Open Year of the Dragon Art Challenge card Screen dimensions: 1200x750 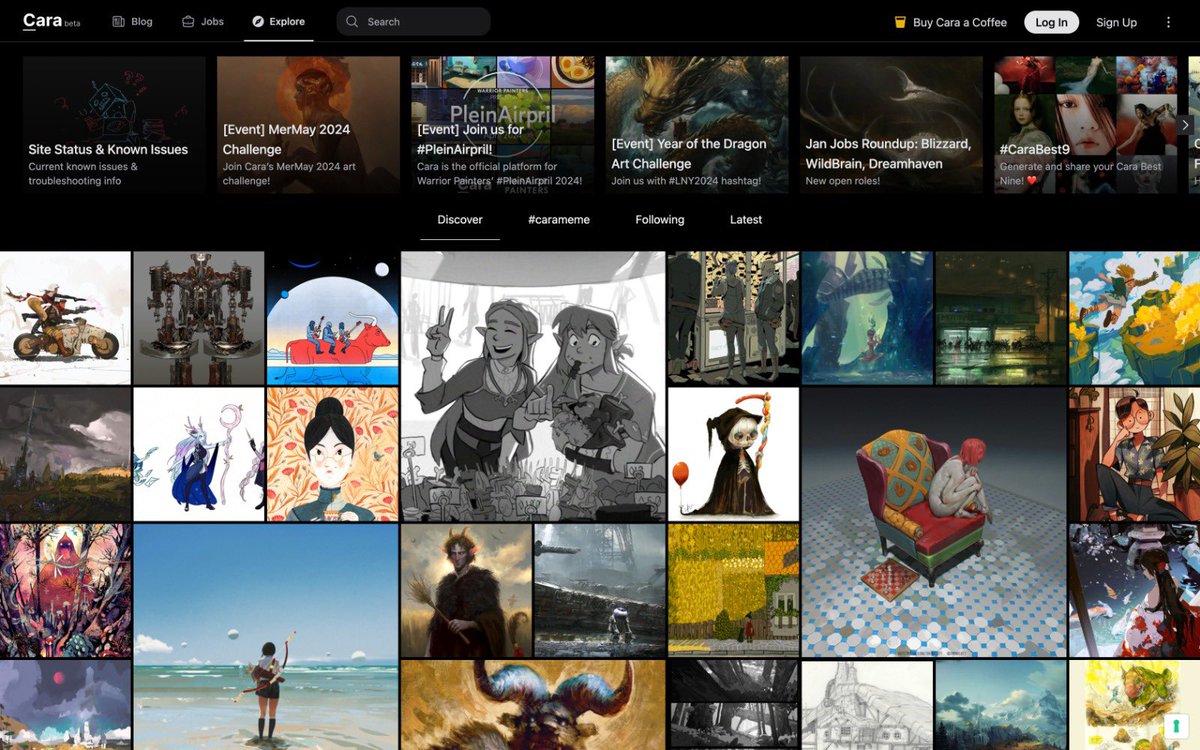697,124
